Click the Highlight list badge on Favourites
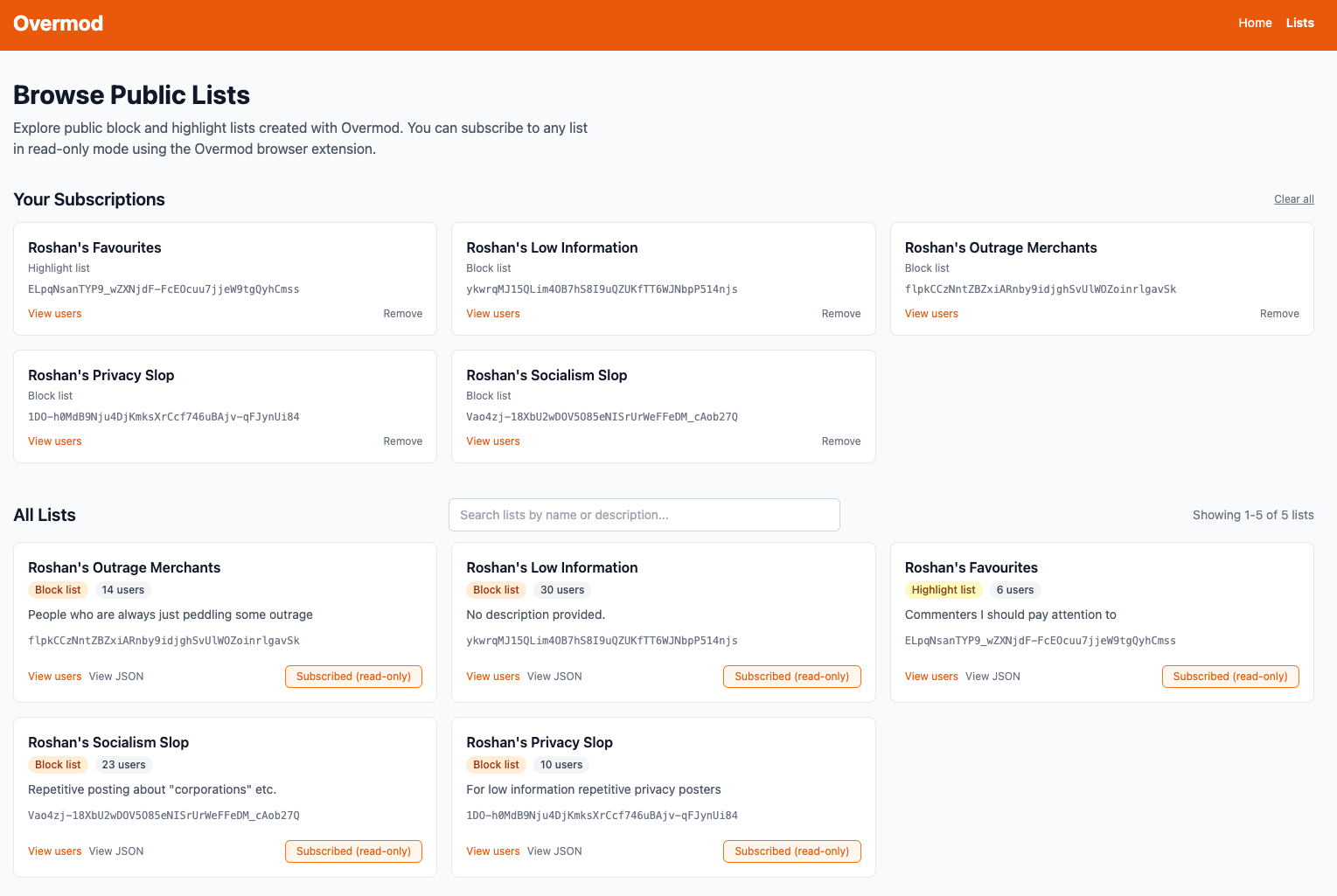Viewport: 1337px width, 896px height. coord(943,590)
